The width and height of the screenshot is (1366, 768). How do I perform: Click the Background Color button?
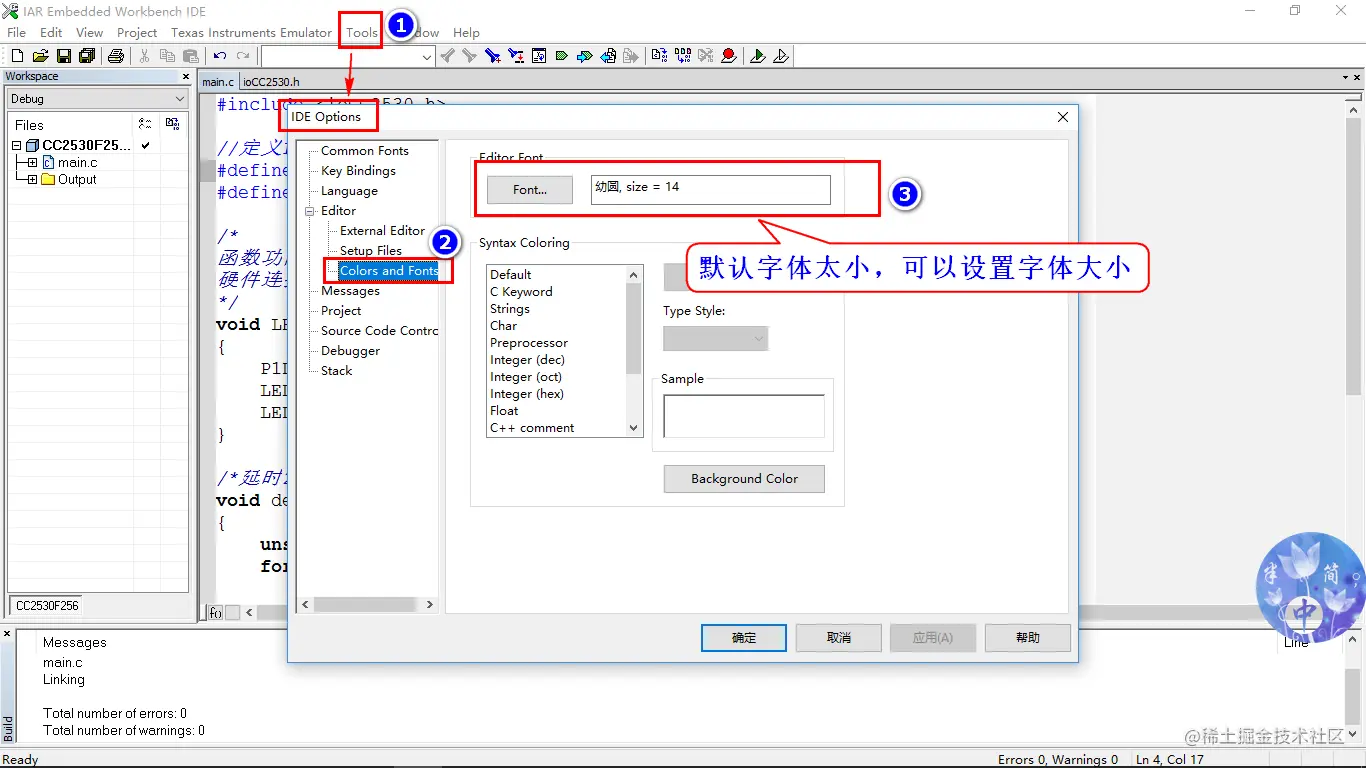[744, 479]
